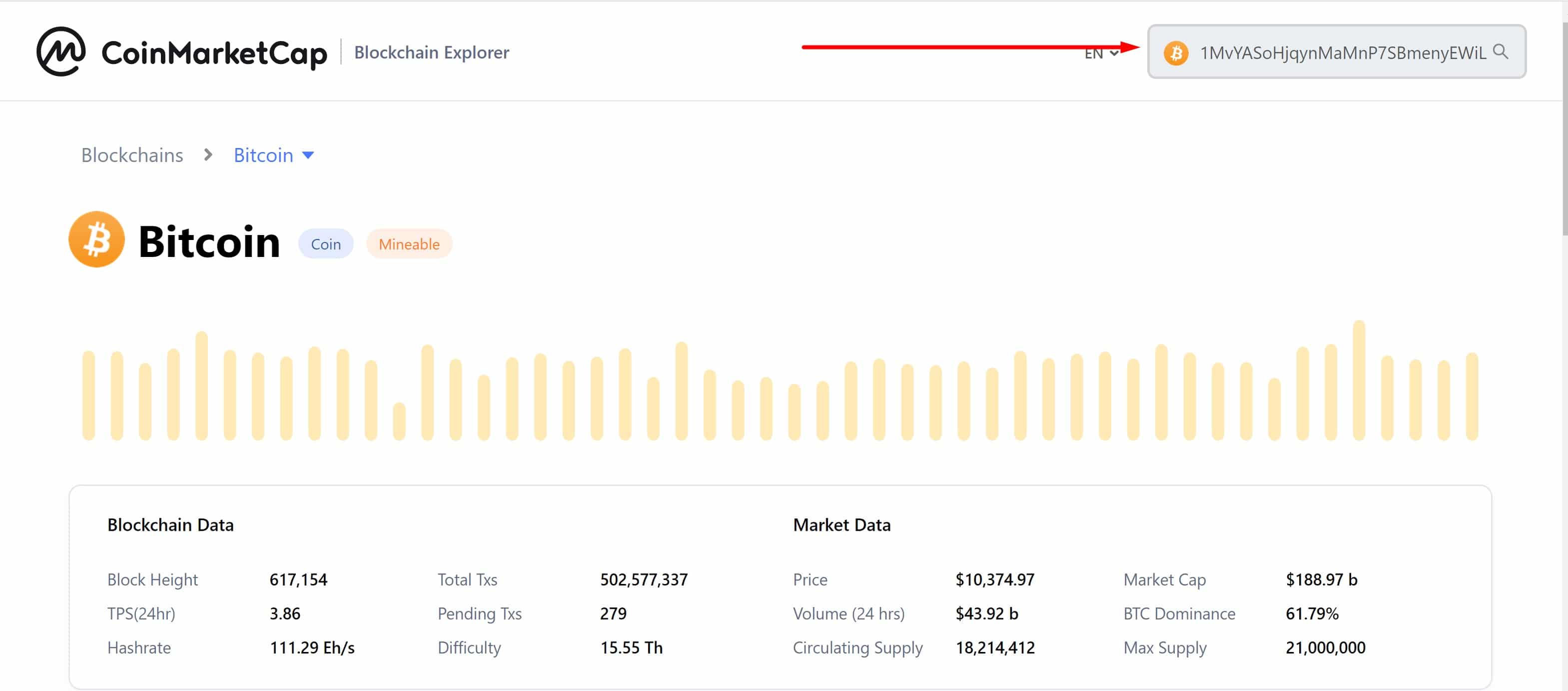Viewport: 1568px width, 691px height.
Task: Click the Bitcoin icon in search box
Action: click(x=1175, y=53)
